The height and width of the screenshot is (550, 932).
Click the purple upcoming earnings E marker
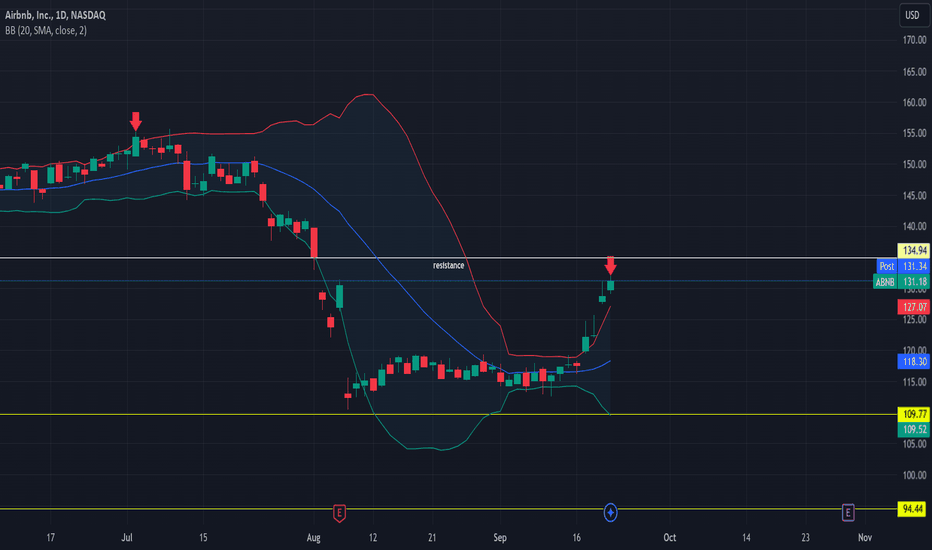tap(848, 513)
